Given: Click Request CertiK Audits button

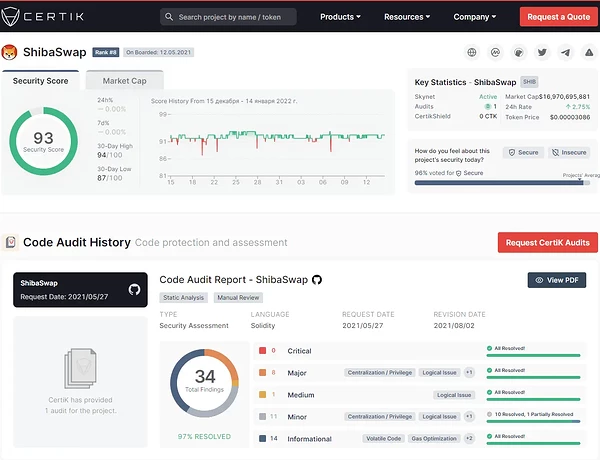Looking at the screenshot, I should tap(548, 242).
